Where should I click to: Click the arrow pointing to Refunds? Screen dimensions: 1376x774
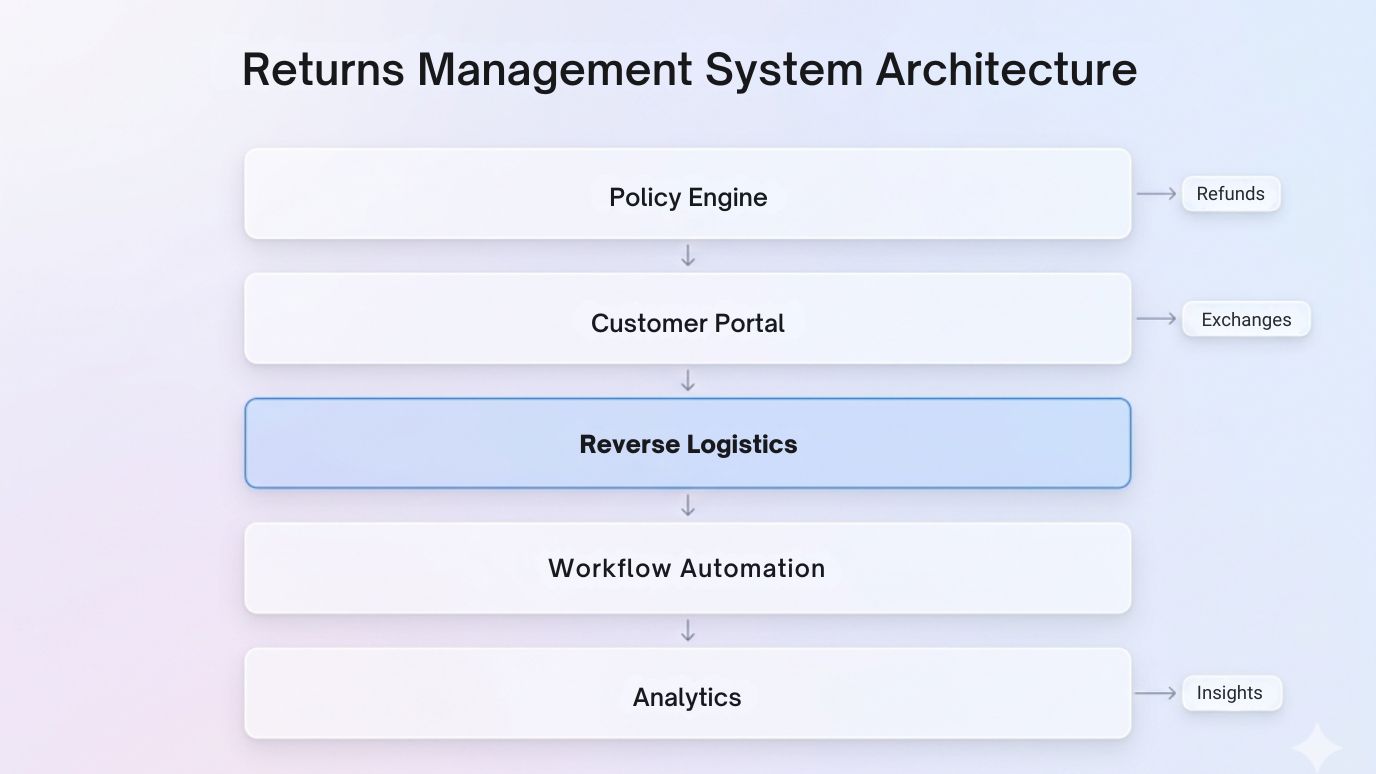tap(1156, 193)
